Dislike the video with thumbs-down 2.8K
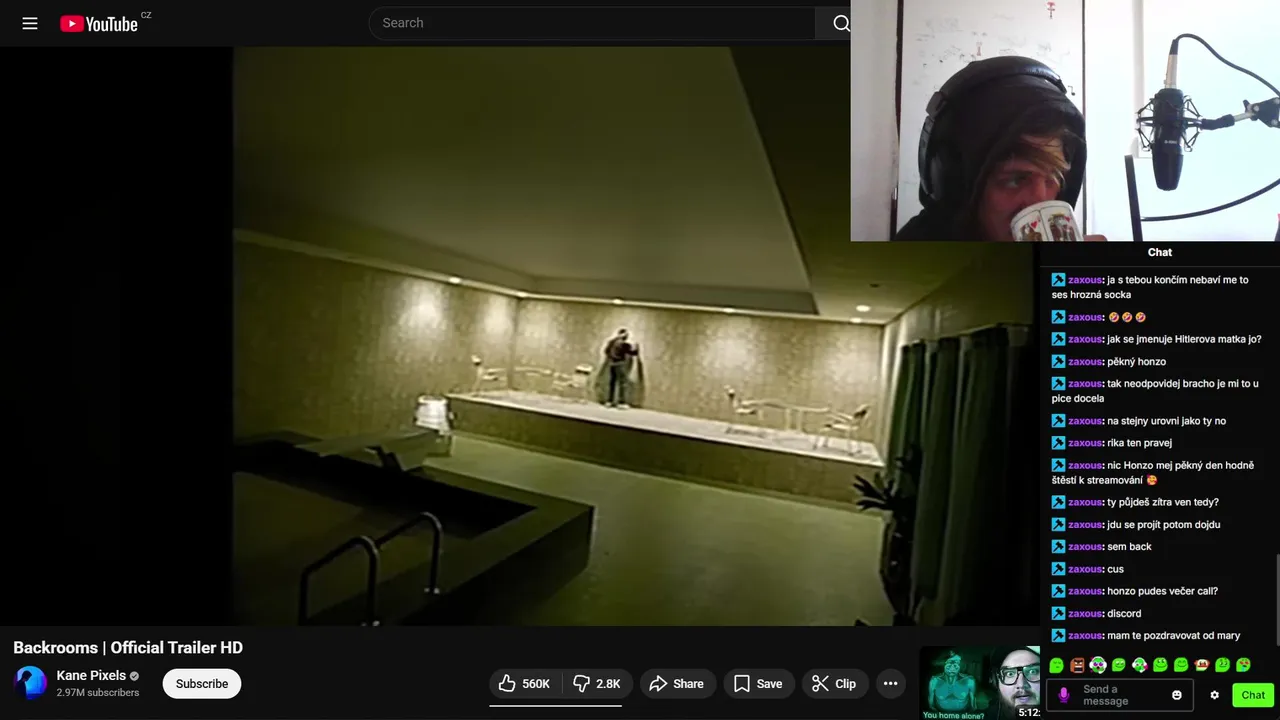 [597, 684]
